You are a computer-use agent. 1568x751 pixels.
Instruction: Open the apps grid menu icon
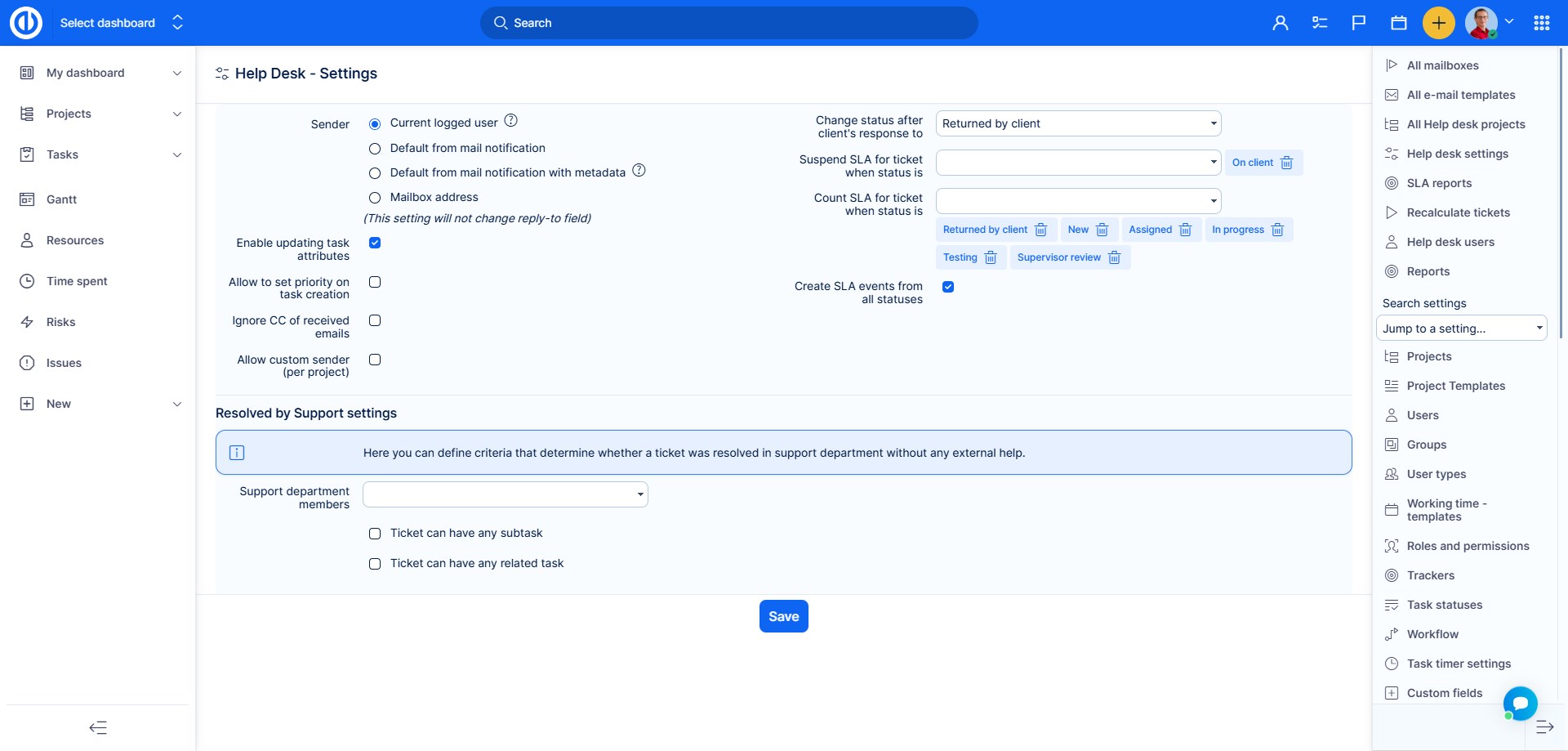coord(1541,23)
